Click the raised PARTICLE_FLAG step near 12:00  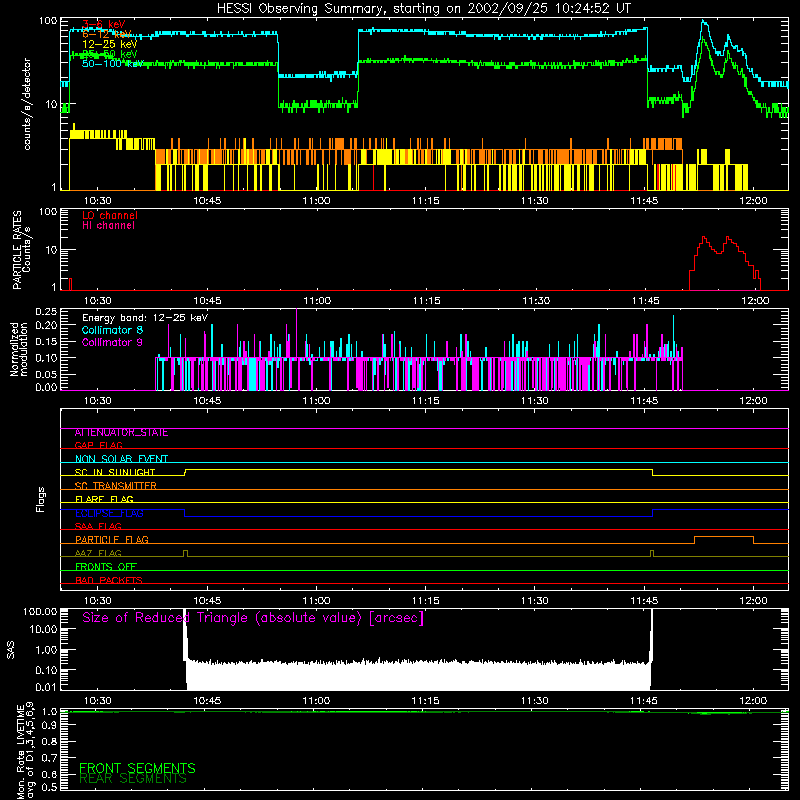pyautogui.click(x=723, y=537)
